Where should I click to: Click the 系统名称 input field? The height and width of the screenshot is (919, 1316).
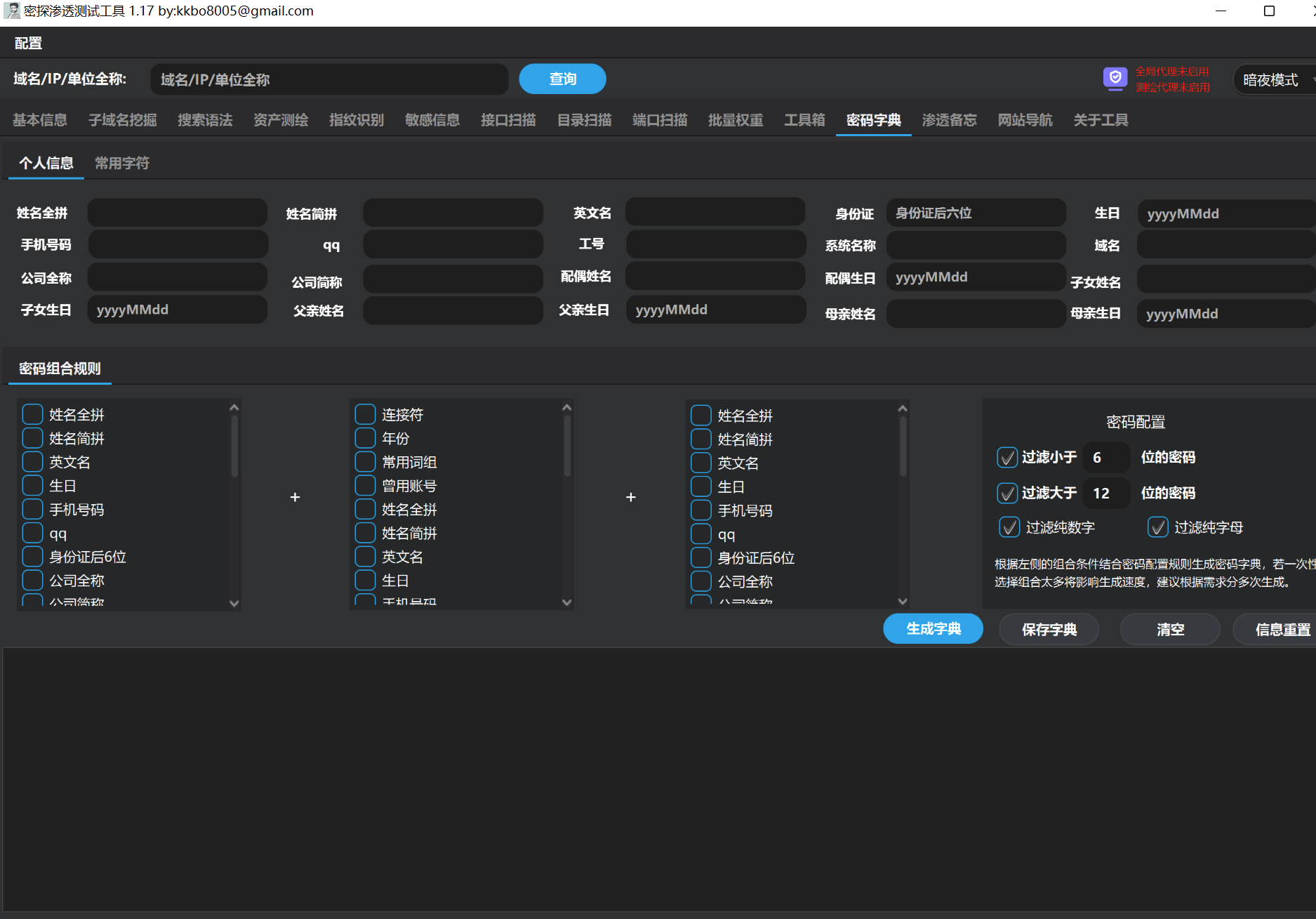(x=976, y=245)
